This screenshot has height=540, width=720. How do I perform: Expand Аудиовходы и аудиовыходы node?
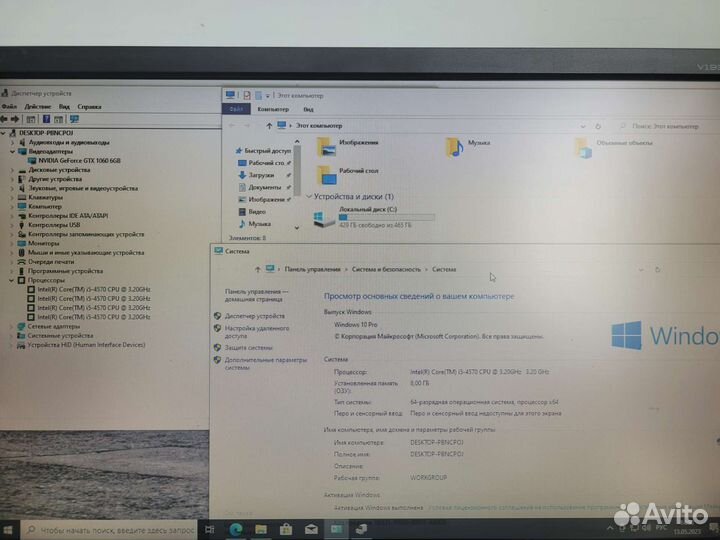click(x=12, y=142)
